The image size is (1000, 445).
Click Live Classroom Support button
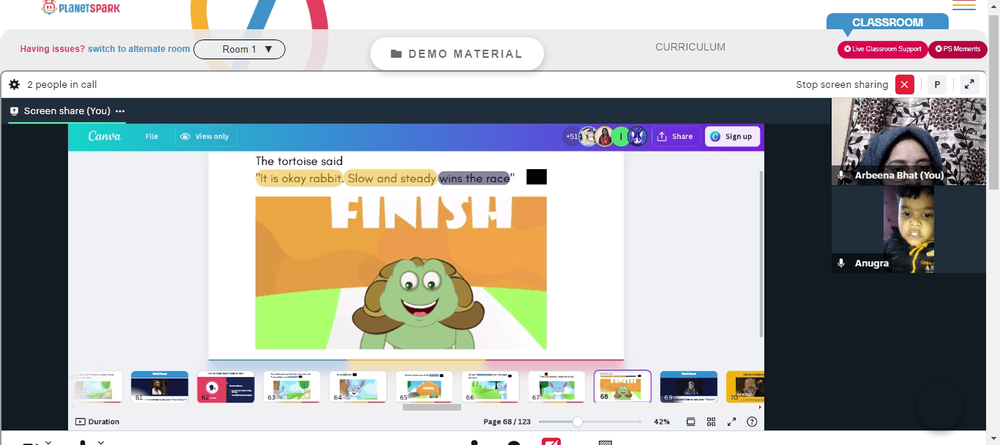[882, 49]
